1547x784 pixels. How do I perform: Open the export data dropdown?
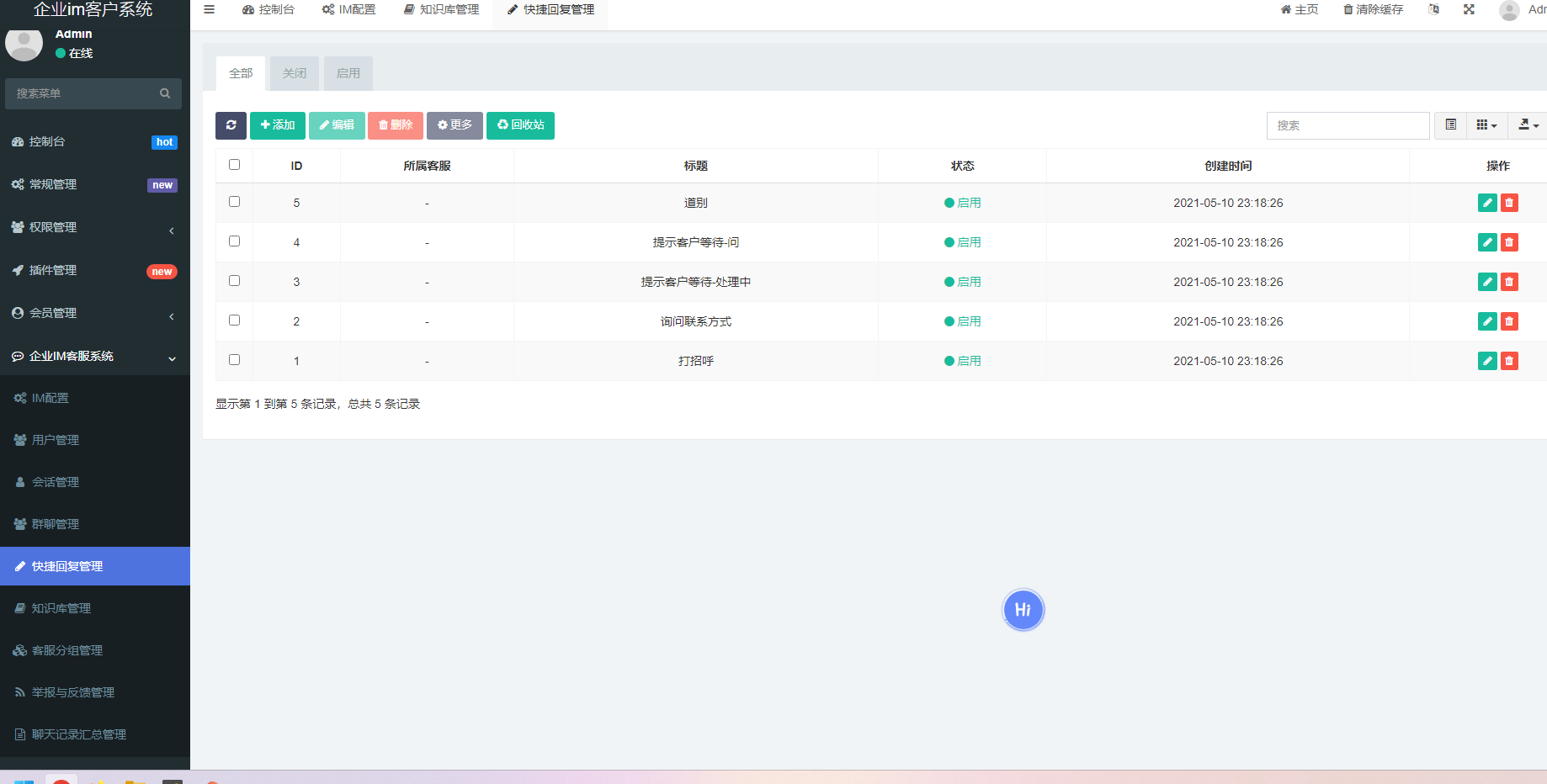[x=1528, y=125]
